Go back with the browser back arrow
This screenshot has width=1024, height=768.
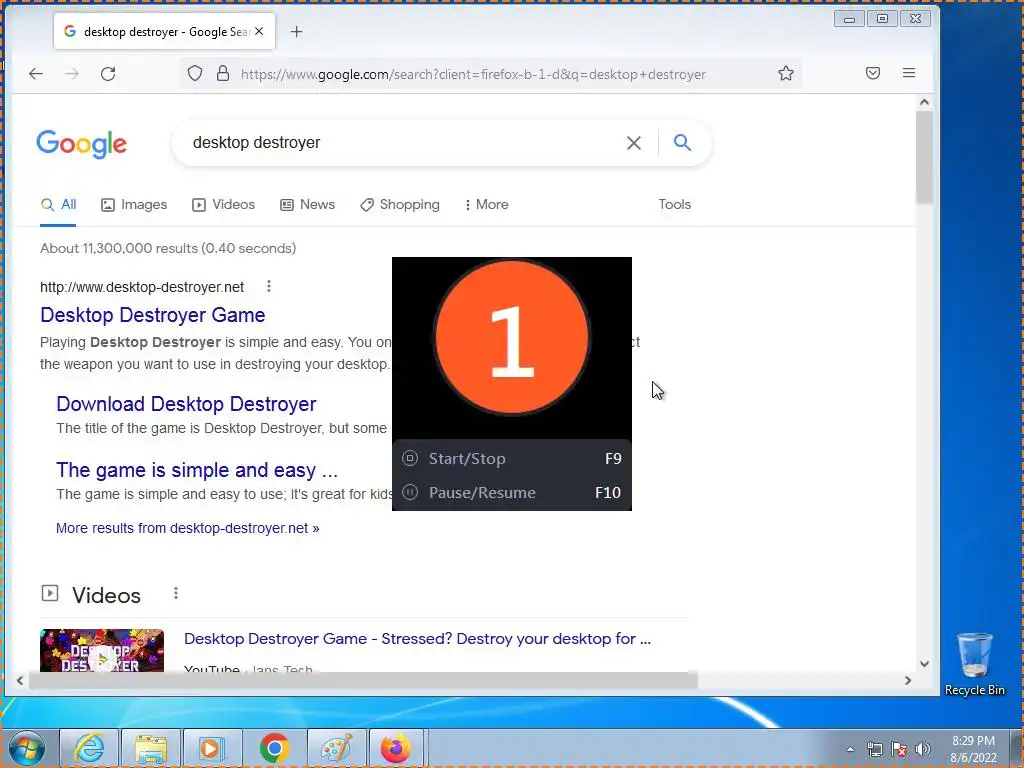tap(36, 74)
